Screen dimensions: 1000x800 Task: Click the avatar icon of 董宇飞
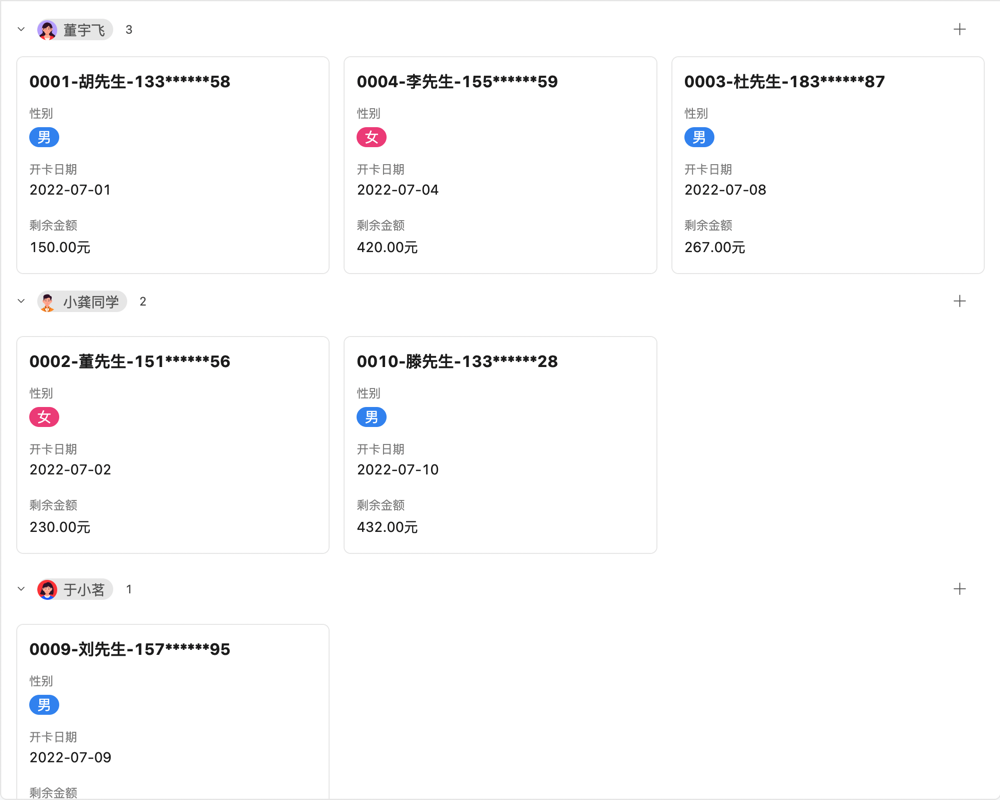tap(46, 29)
